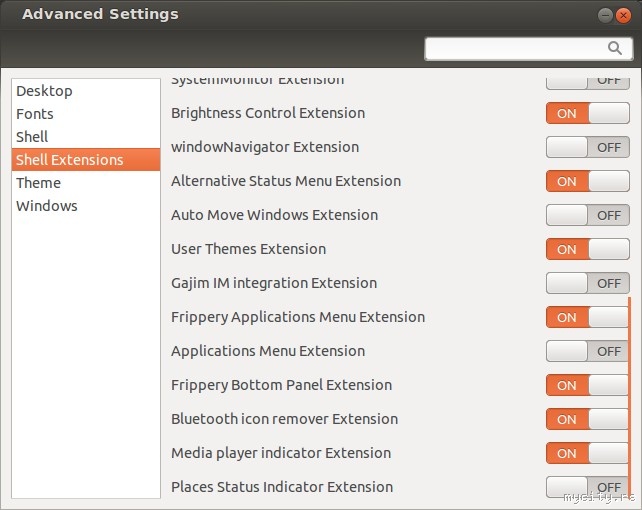Select Windows in the sidebar
The image size is (642, 510).
click(46, 206)
